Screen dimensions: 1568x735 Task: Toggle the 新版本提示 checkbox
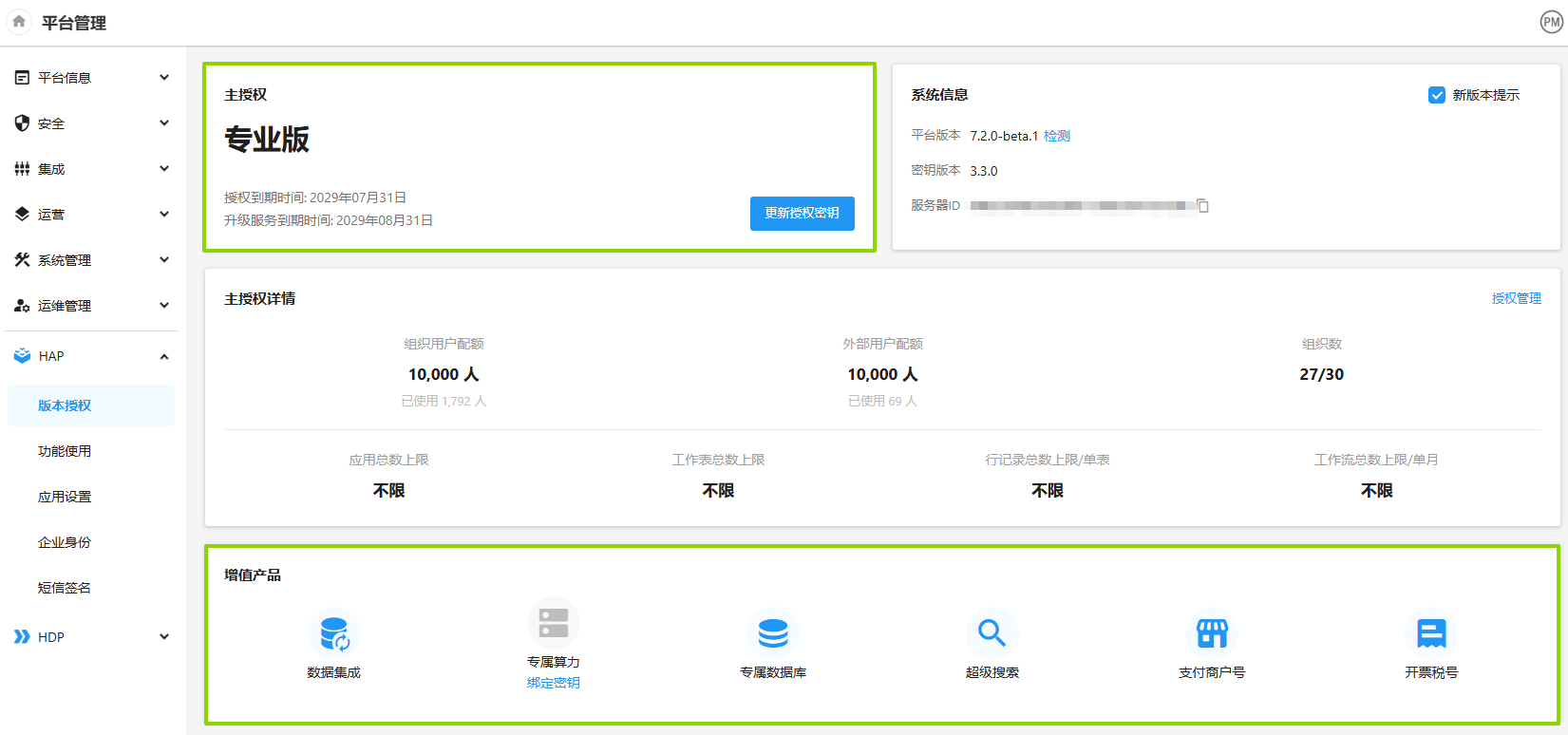[x=1437, y=95]
